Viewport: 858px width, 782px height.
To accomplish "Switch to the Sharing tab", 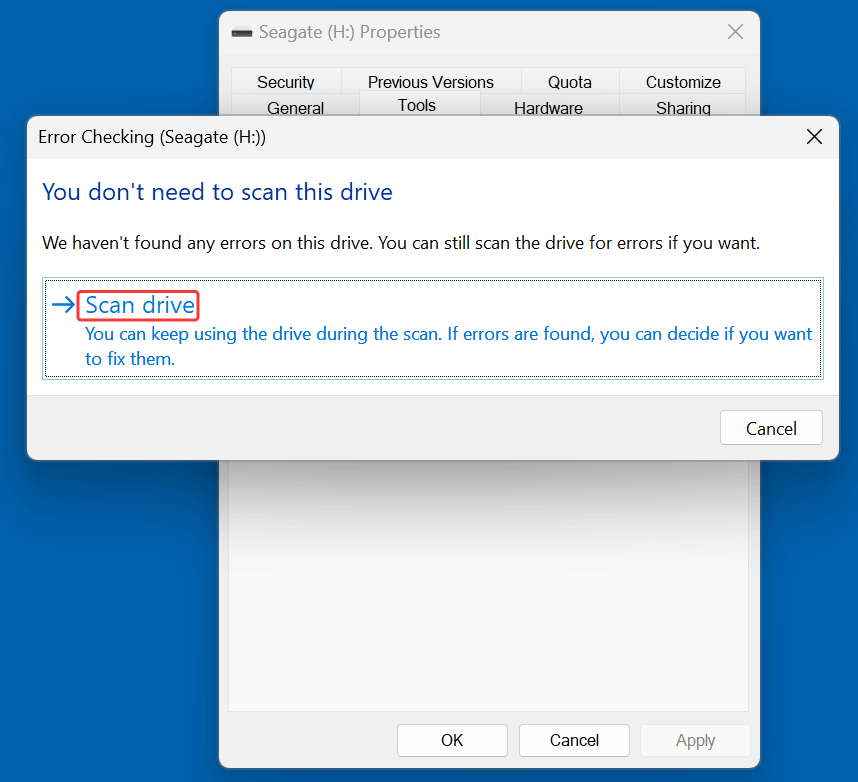I will (682, 107).
